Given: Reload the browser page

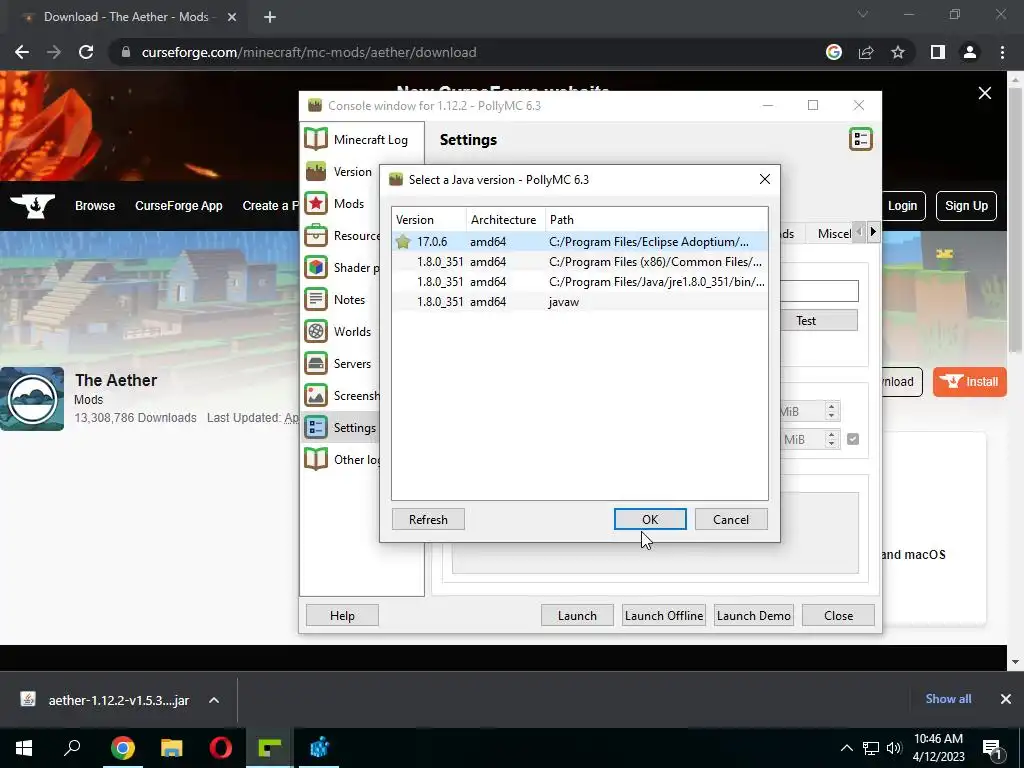Looking at the screenshot, I should pyautogui.click(x=86, y=52).
